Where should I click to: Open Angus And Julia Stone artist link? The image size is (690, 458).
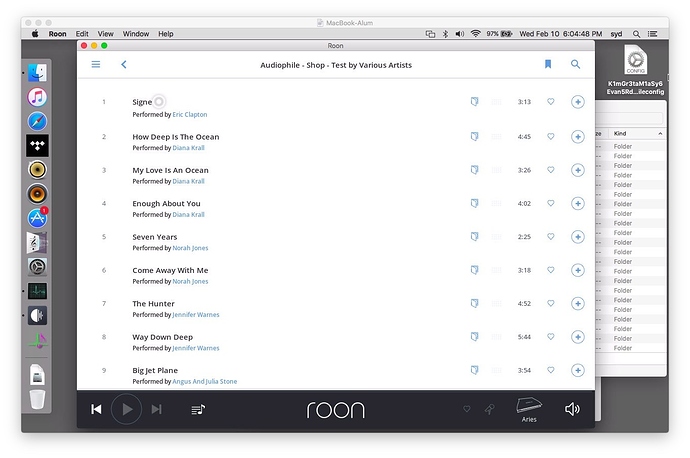pos(205,381)
